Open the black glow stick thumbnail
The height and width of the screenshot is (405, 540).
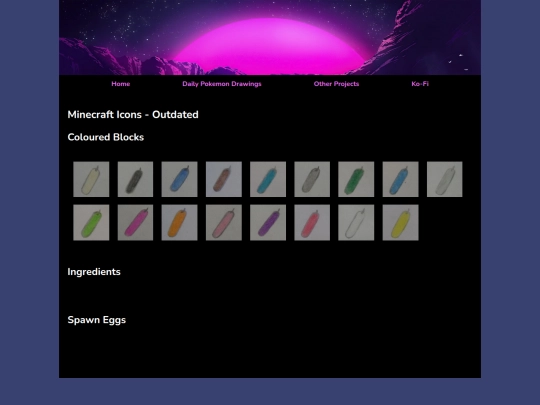coord(135,179)
